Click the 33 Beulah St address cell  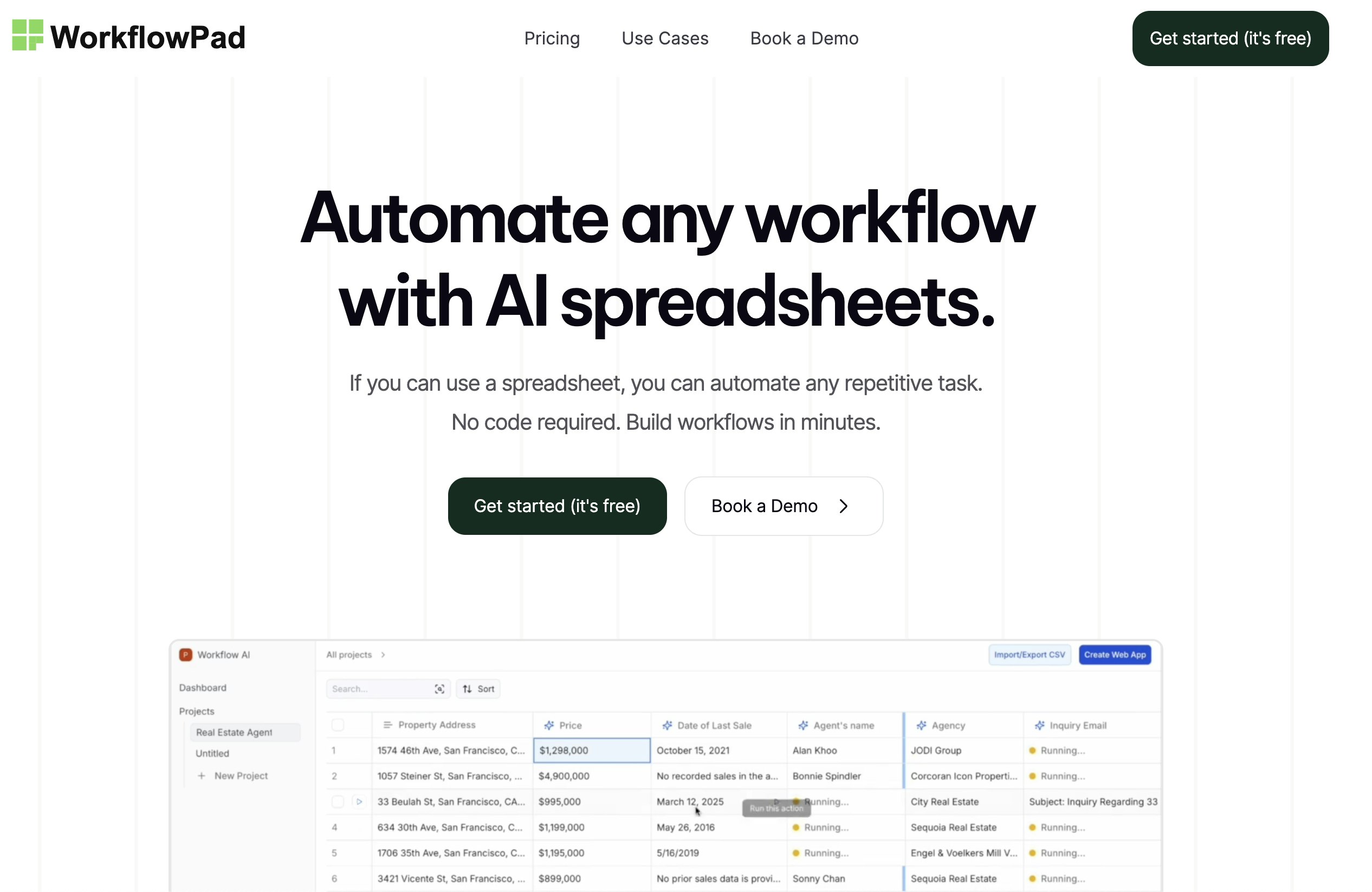(x=452, y=801)
